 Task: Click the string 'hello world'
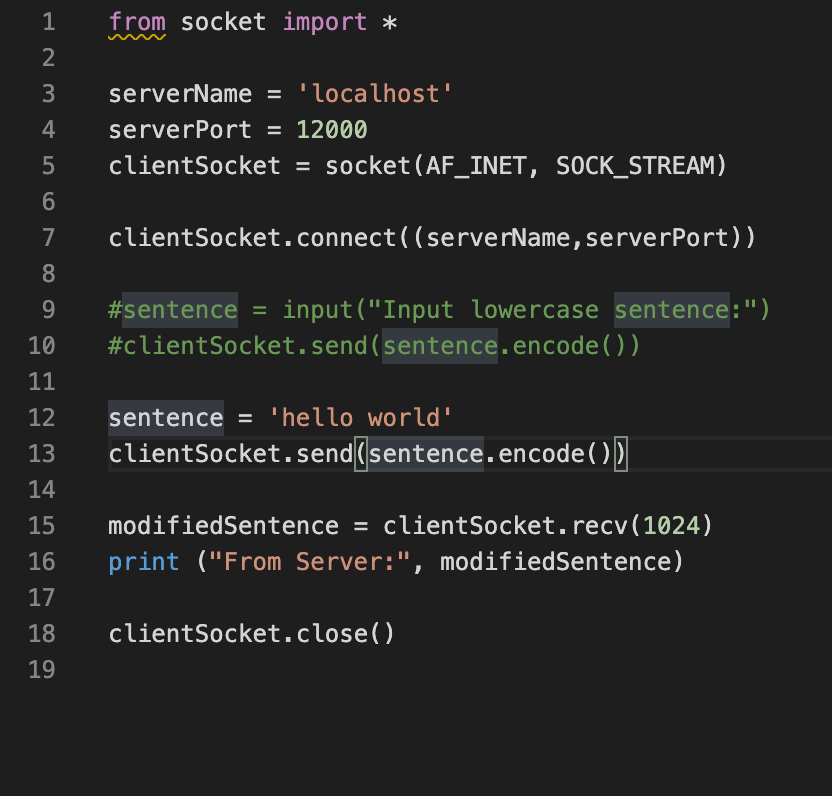point(362,417)
